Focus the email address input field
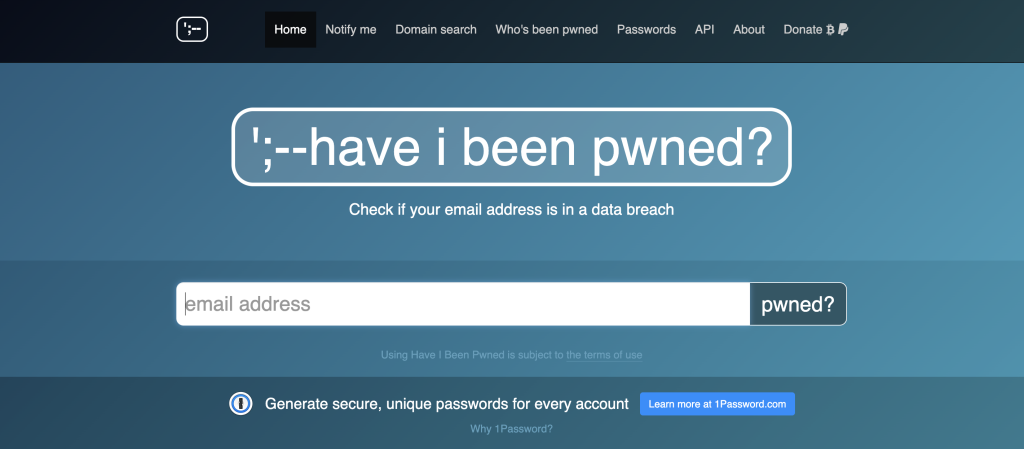This screenshot has width=1024, height=449. [463, 304]
